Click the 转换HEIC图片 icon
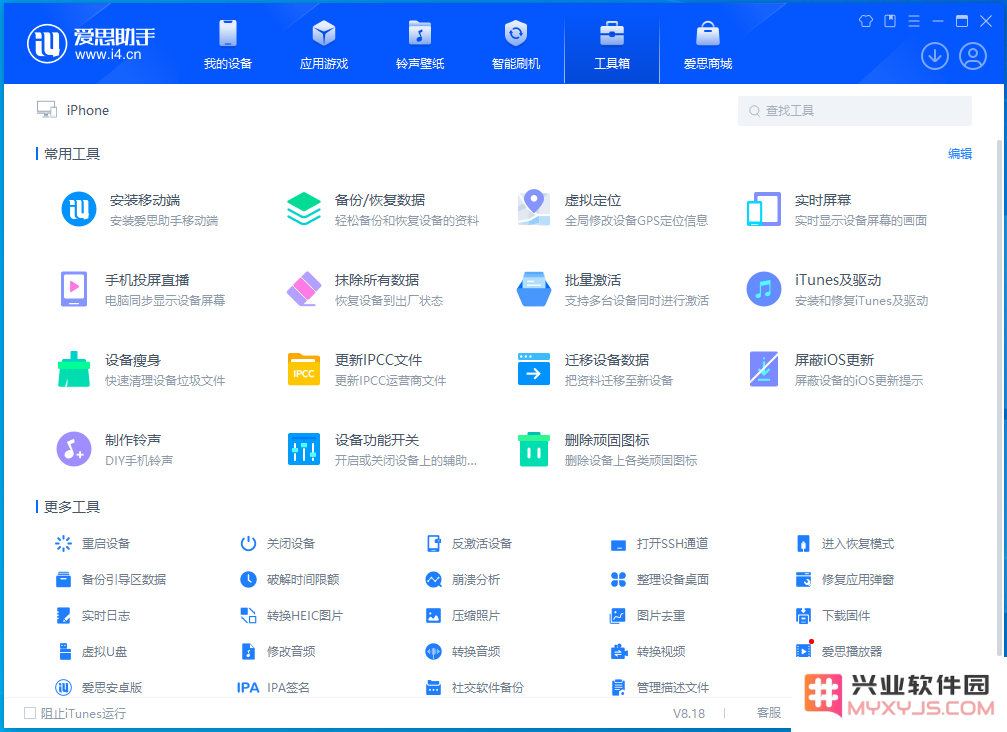 click(248, 616)
